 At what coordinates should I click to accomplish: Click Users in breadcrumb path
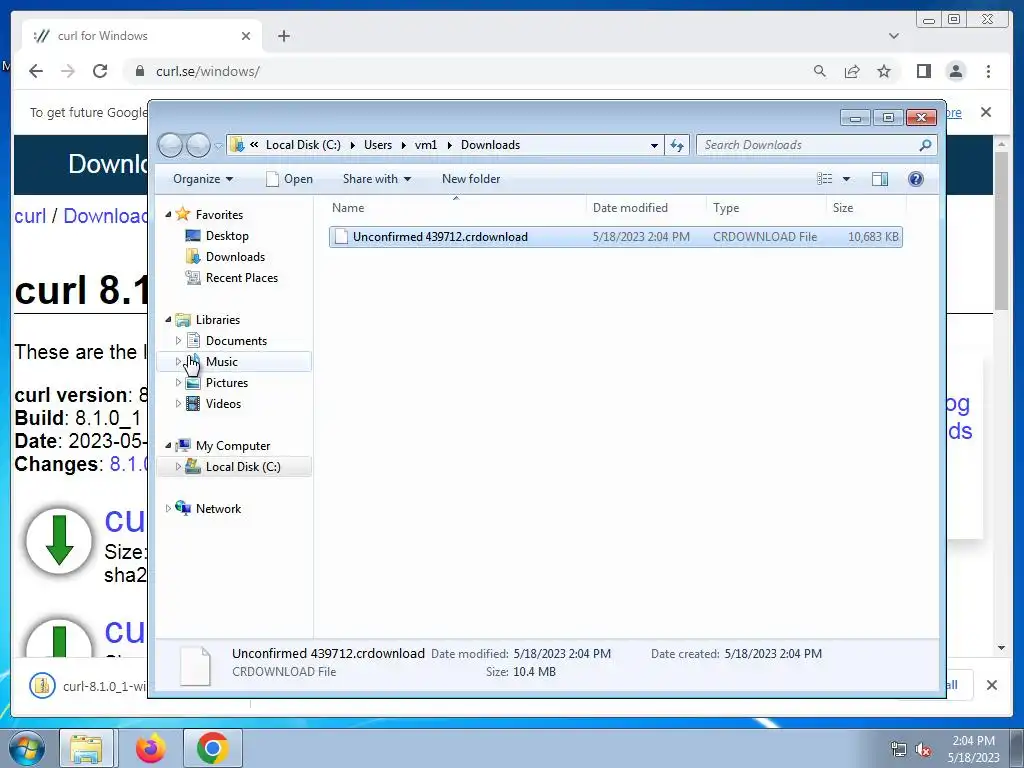tap(377, 145)
